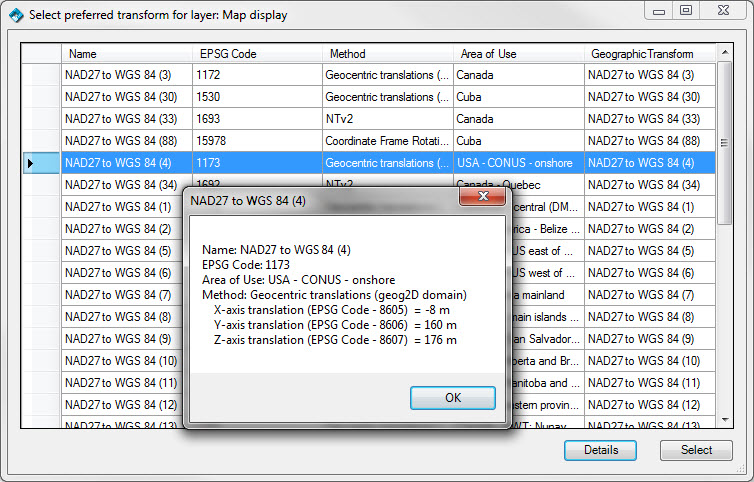This screenshot has height=482, width=754.
Task: Close the NAD27 to WGS 84 (4) popup
Action: point(482,196)
